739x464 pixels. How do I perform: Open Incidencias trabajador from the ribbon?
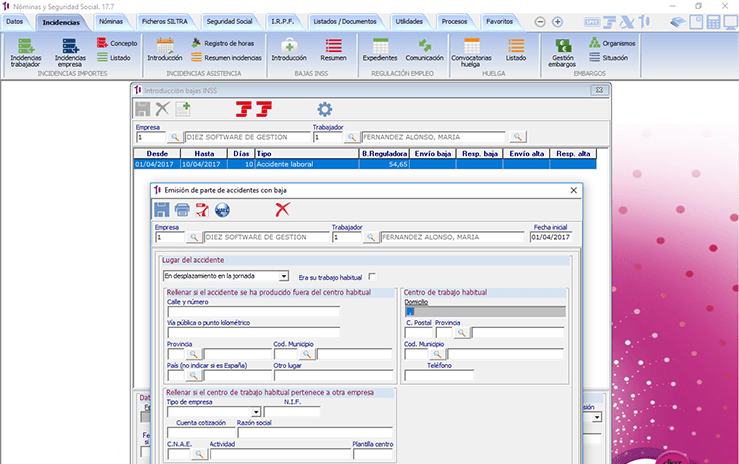(x=26, y=52)
